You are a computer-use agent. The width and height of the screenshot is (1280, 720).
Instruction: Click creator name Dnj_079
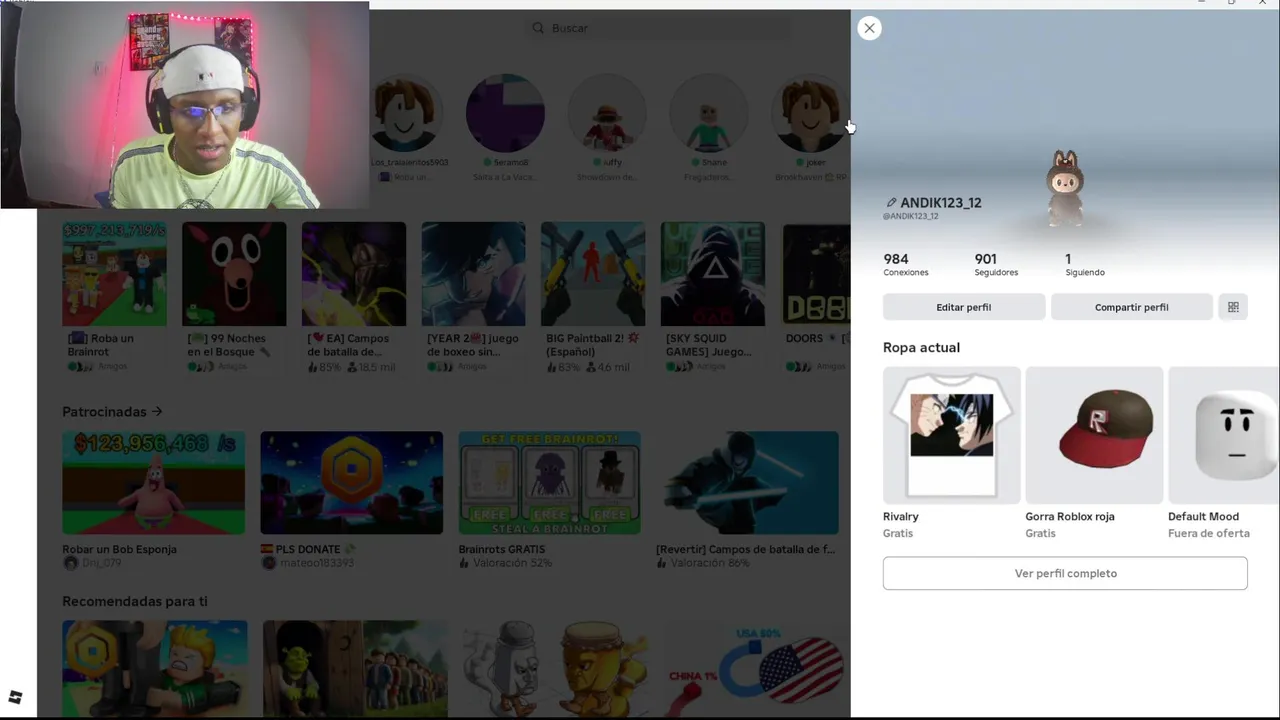coord(101,563)
